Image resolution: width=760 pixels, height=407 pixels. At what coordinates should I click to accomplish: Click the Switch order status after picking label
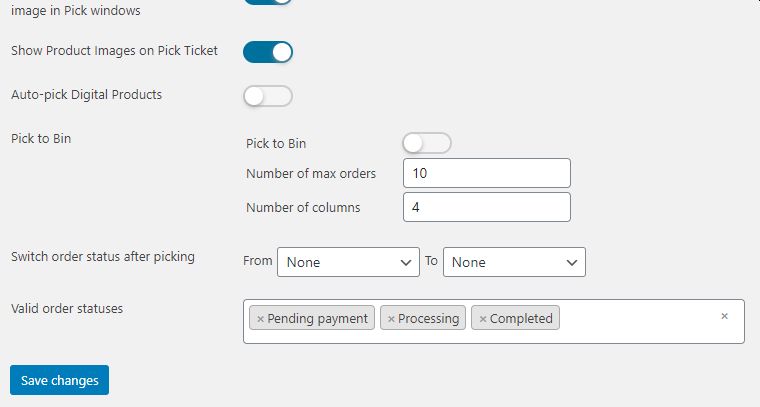pos(103,257)
